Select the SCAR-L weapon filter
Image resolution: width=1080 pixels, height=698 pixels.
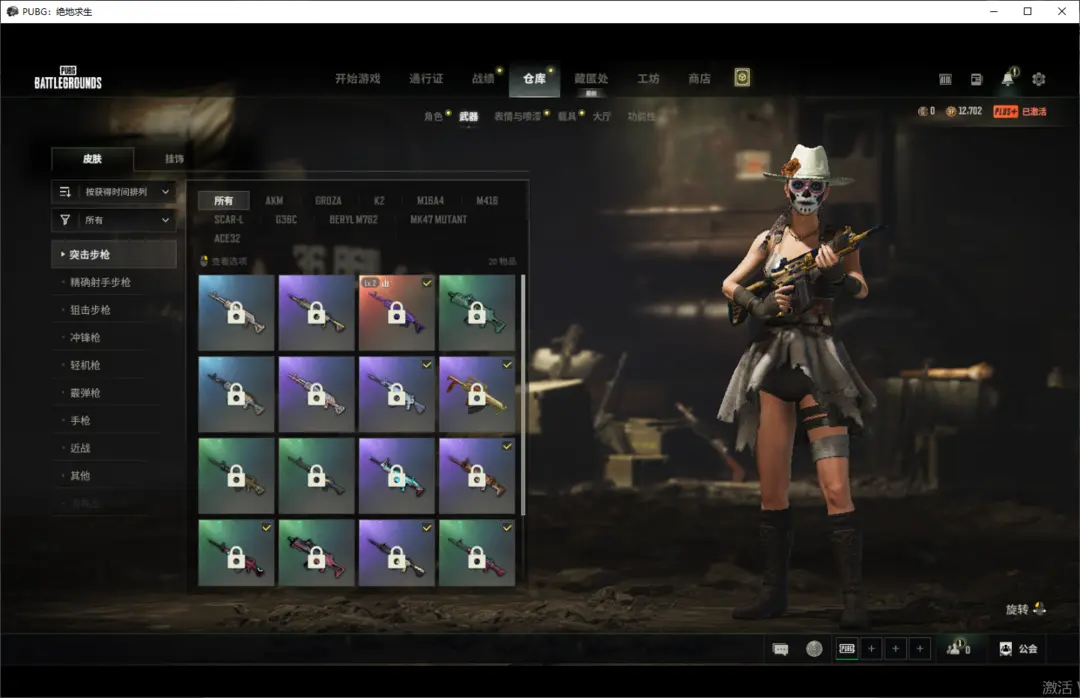pos(228,220)
